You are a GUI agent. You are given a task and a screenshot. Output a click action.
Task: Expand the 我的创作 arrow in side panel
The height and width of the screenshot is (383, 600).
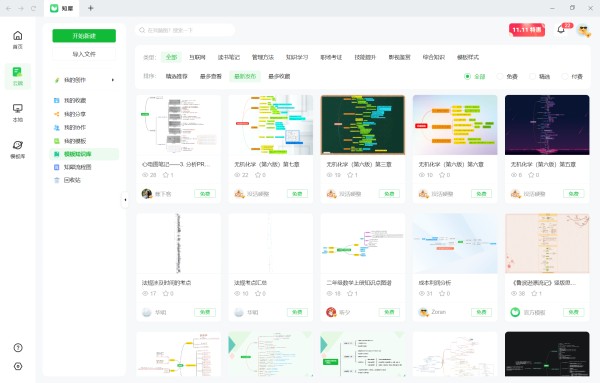[x=112, y=80]
